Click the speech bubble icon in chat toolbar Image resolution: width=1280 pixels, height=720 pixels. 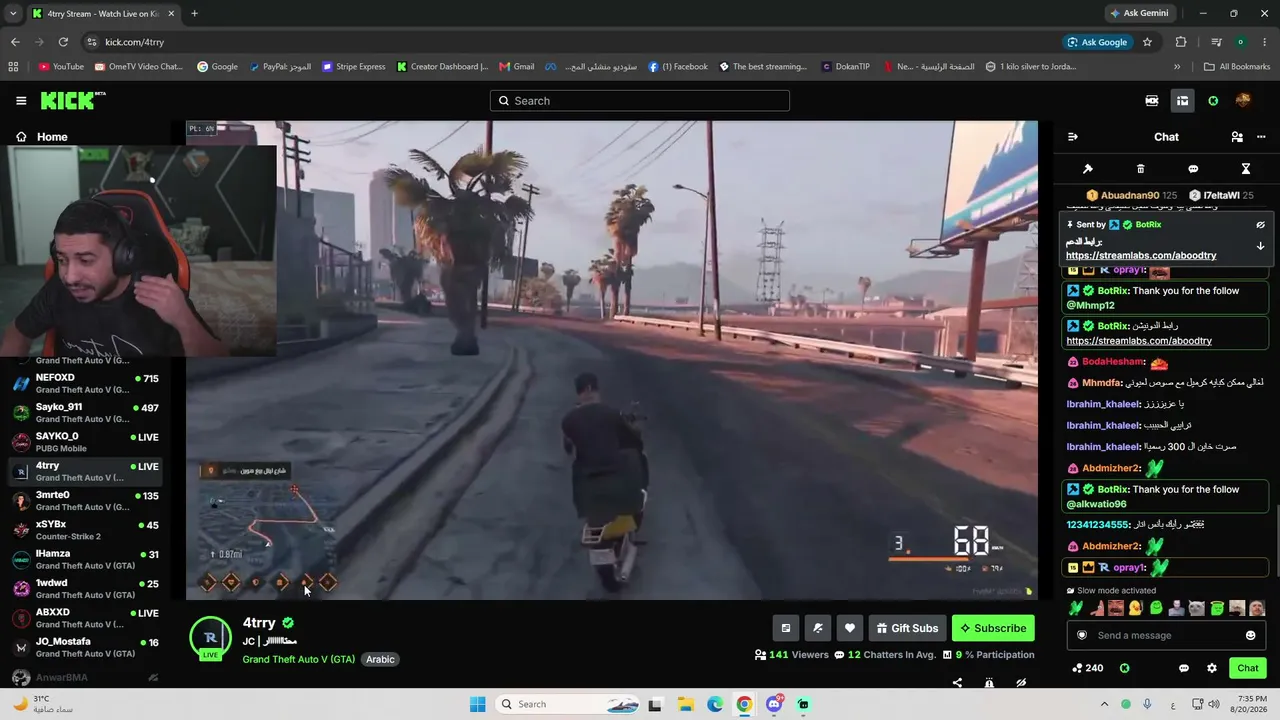(x=1193, y=169)
